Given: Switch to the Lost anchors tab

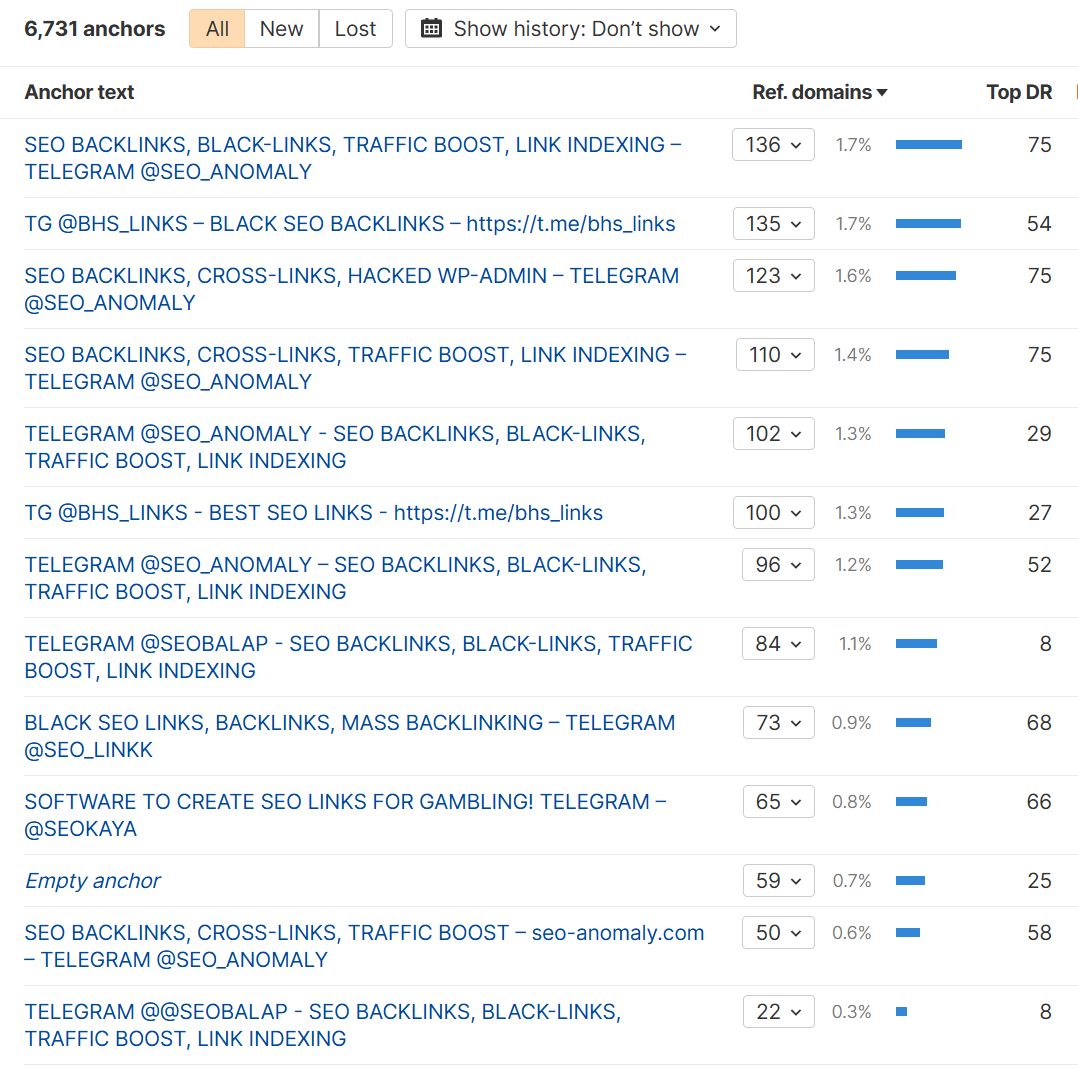Looking at the screenshot, I should coord(355,29).
